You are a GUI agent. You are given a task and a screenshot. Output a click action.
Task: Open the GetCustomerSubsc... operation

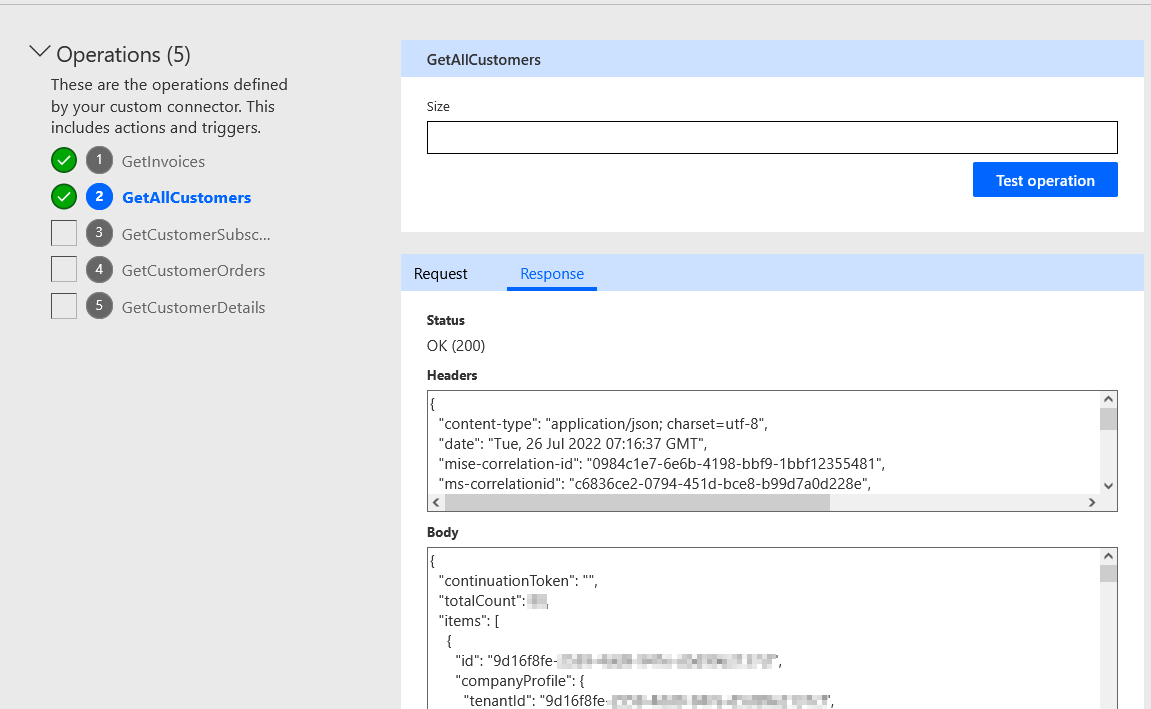click(196, 235)
